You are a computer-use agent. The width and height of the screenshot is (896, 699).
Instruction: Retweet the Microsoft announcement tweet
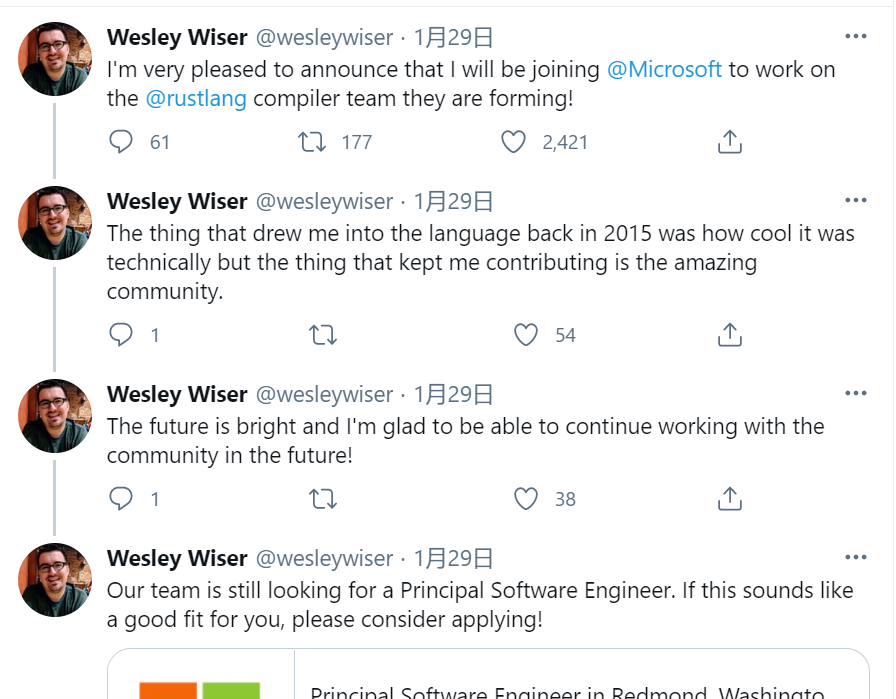(312, 142)
